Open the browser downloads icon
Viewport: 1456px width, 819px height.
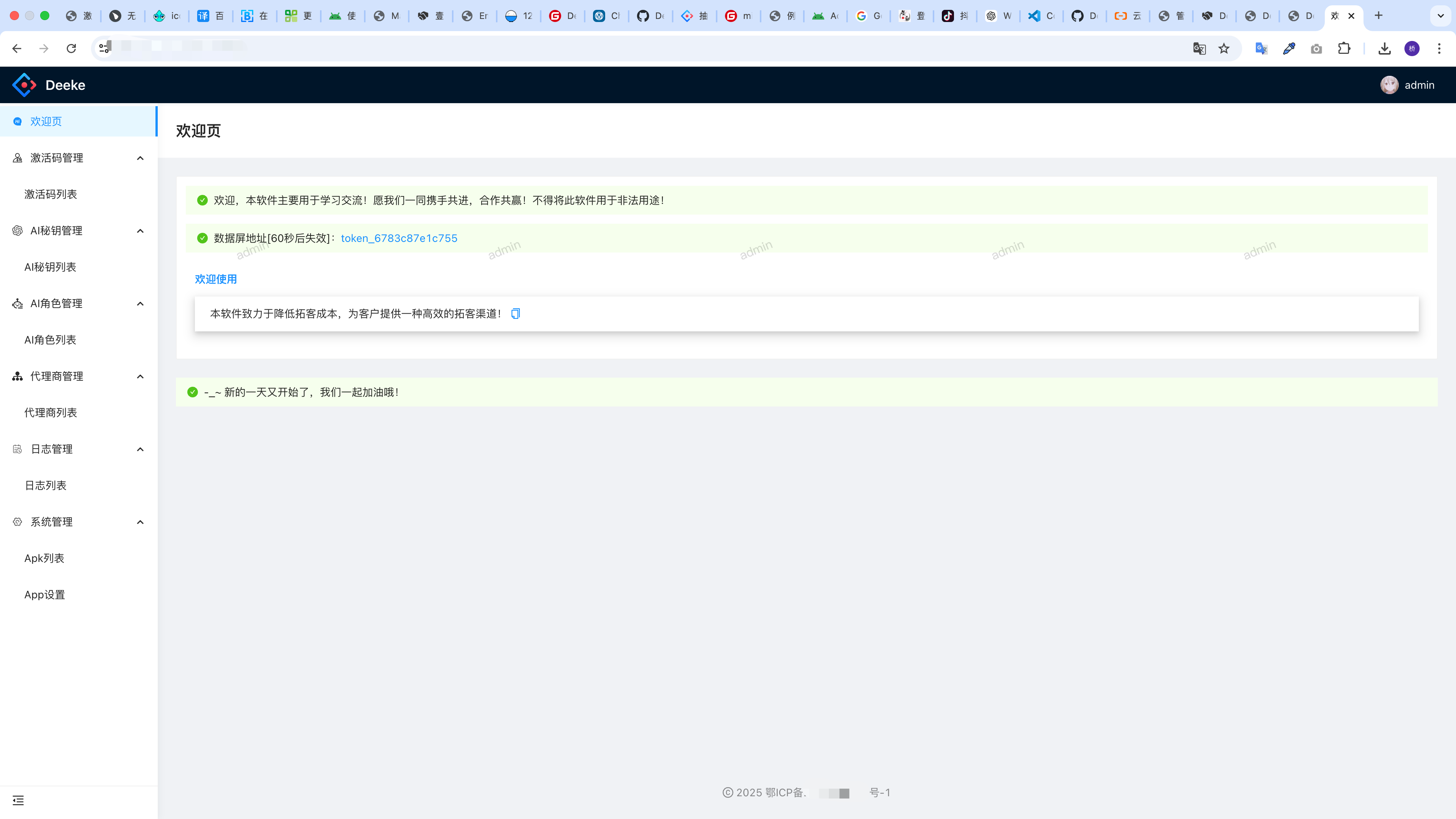click(1384, 49)
